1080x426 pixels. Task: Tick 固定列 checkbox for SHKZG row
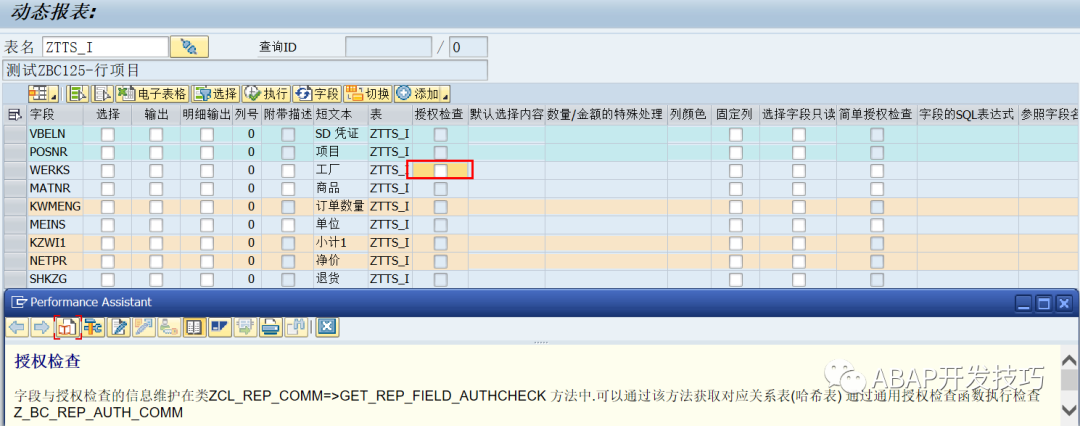point(736,279)
